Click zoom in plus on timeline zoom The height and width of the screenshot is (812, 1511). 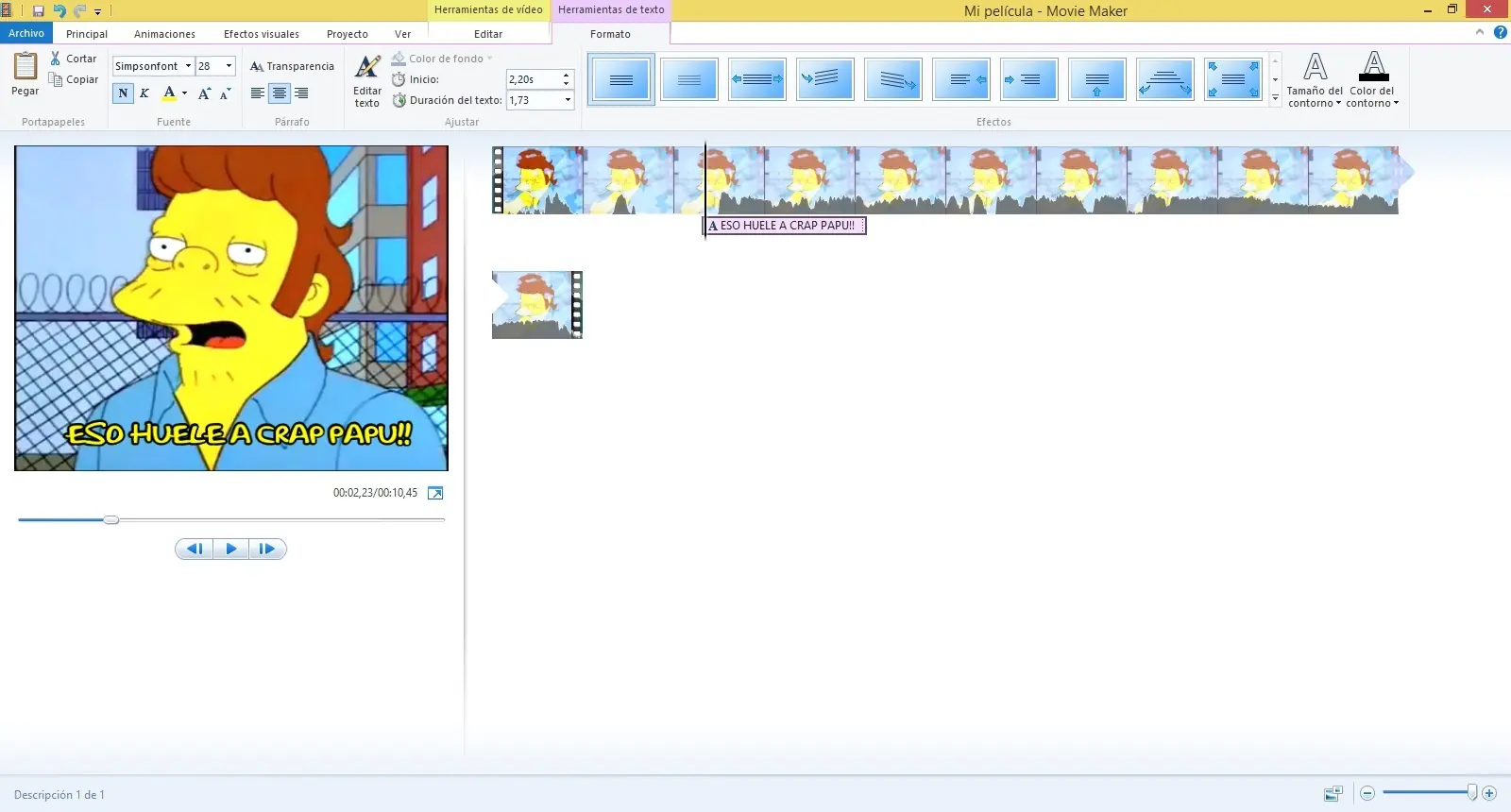(x=1489, y=793)
